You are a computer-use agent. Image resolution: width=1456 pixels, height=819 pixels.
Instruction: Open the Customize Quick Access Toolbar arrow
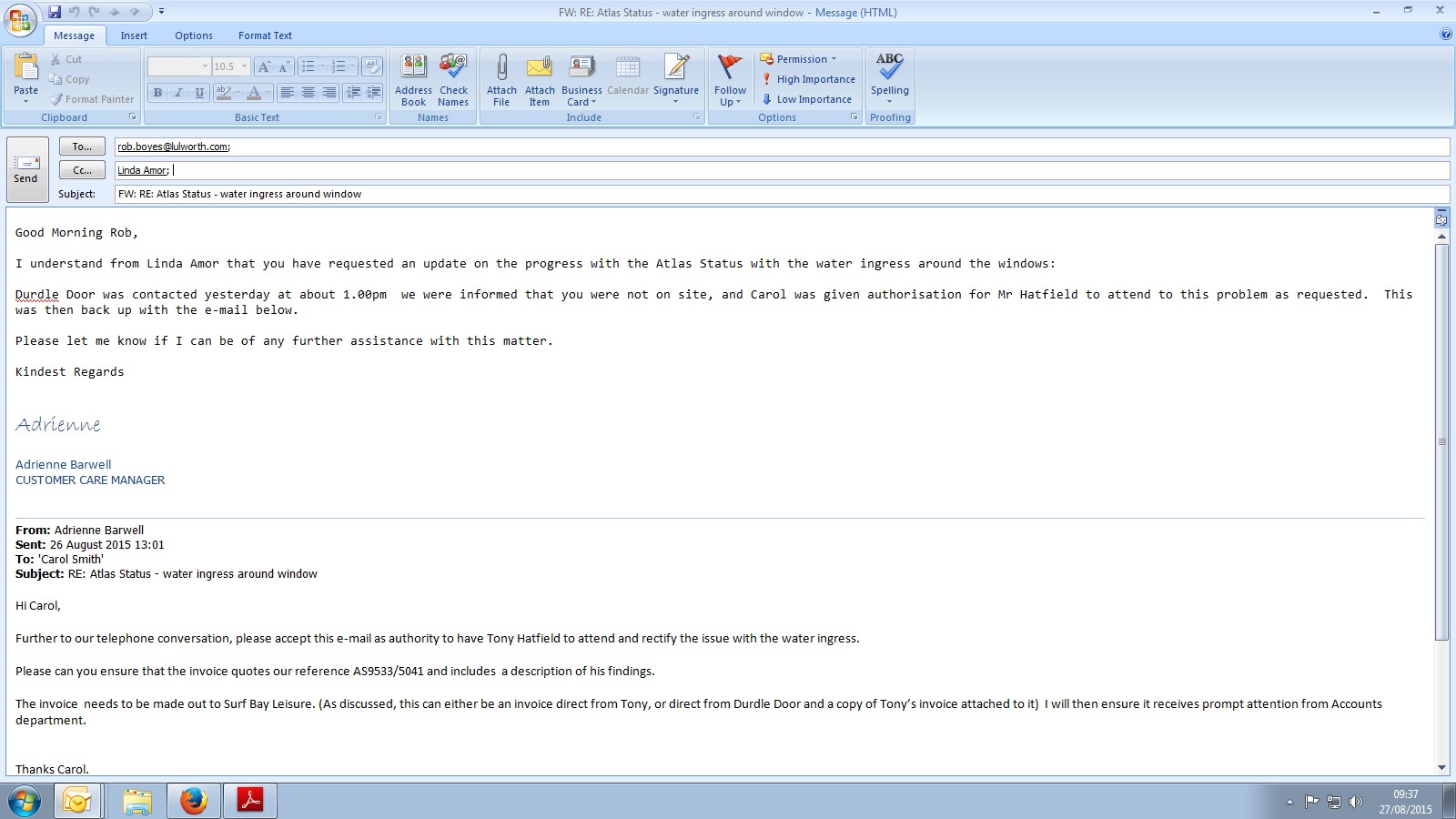tap(161, 12)
